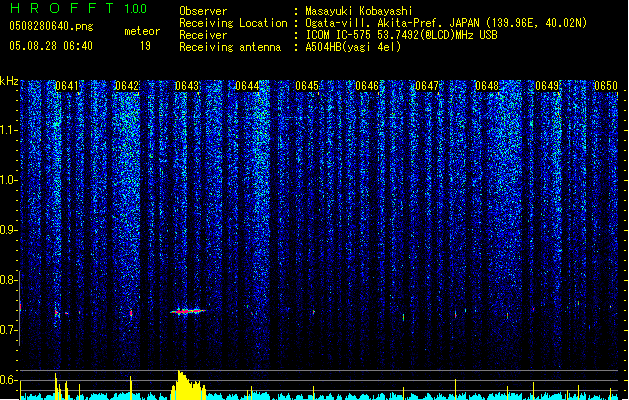Click the Receiving Location value text
The image size is (629, 400).
446,23
